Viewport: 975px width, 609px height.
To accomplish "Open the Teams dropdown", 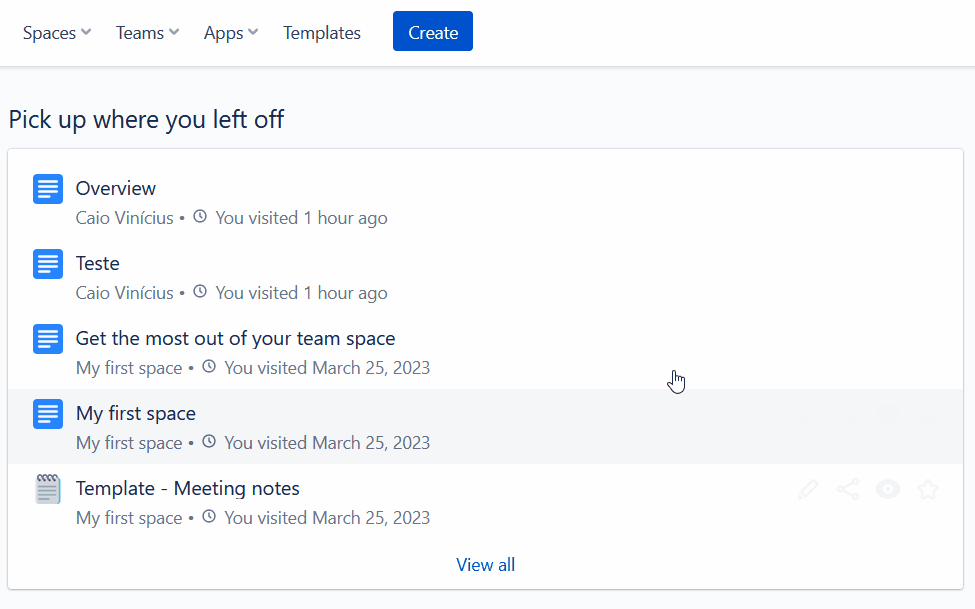I will tap(147, 32).
